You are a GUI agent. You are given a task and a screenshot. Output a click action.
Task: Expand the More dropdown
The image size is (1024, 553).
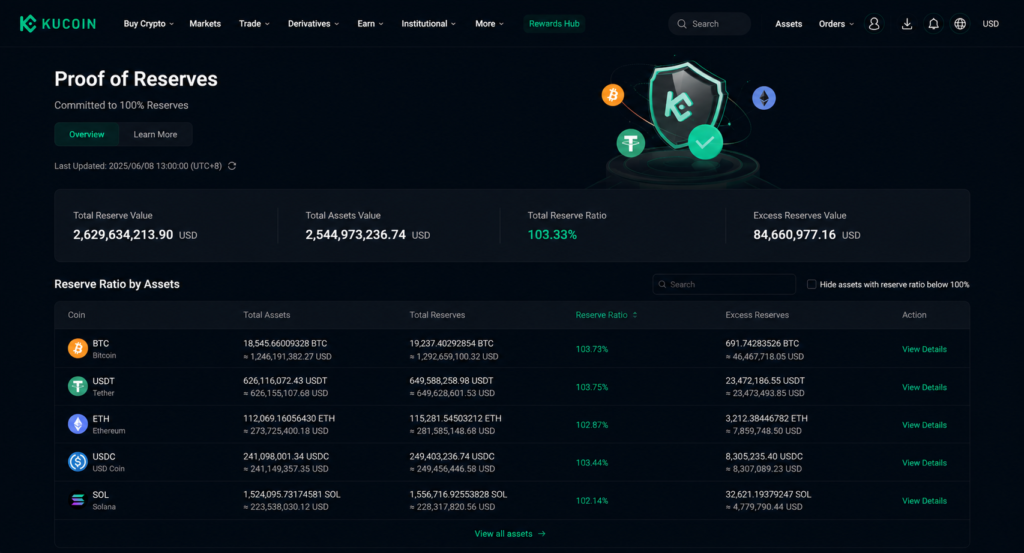pyautogui.click(x=489, y=24)
